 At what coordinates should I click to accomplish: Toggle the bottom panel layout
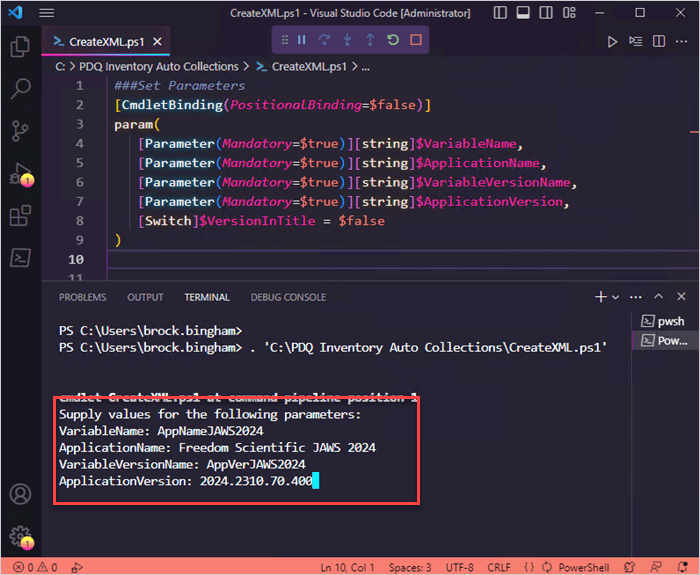pos(523,13)
